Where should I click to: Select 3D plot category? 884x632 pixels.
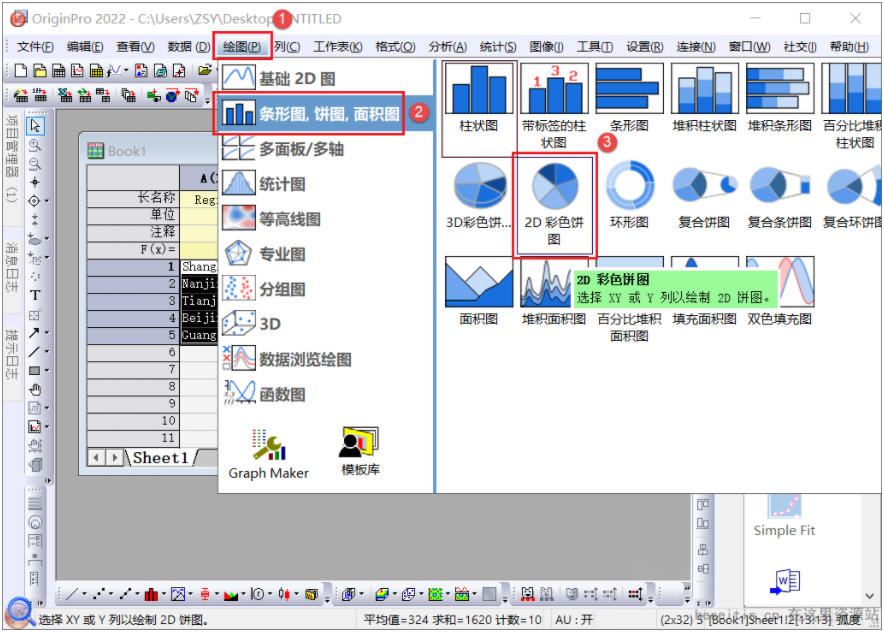251,324
